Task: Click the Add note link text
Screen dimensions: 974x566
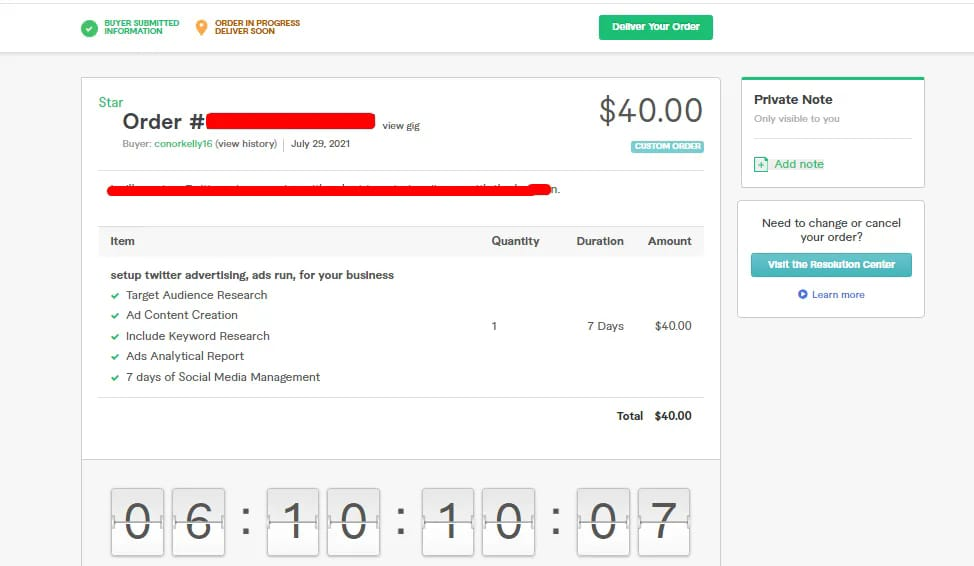Action: pos(799,165)
